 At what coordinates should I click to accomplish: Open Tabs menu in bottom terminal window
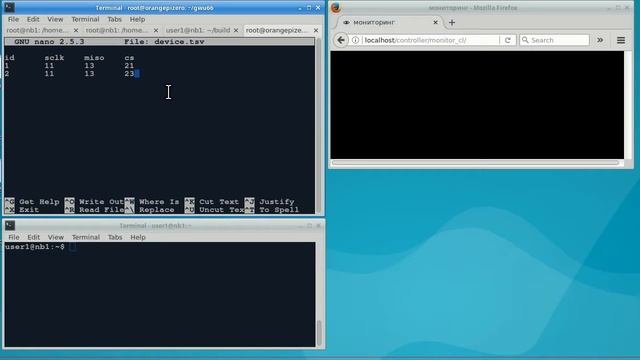(x=115, y=237)
